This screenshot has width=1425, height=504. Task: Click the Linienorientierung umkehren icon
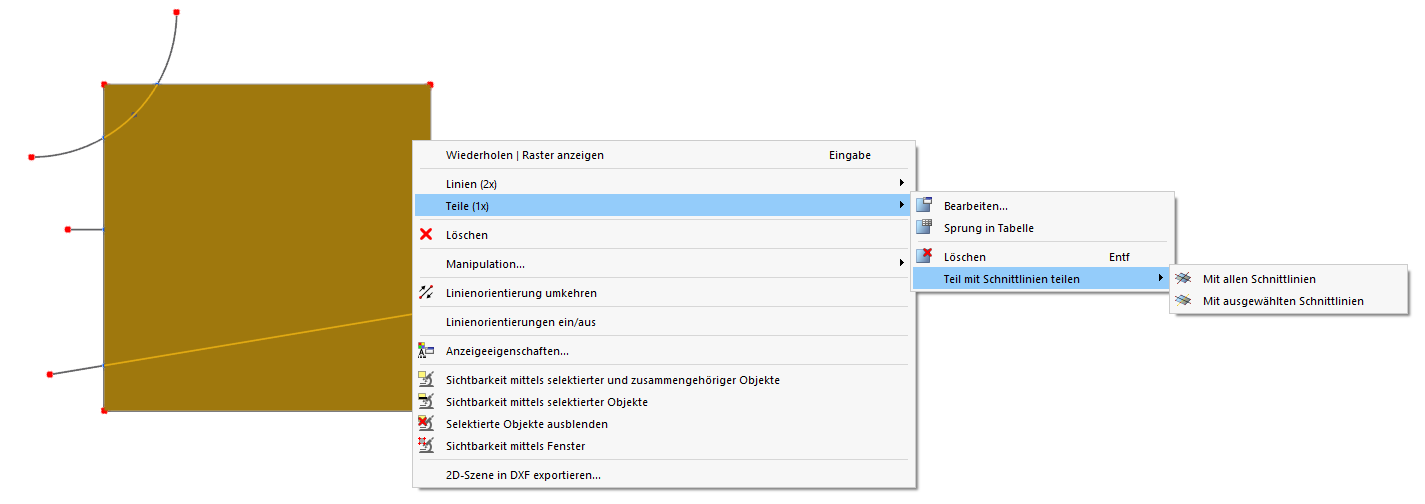tap(426, 293)
